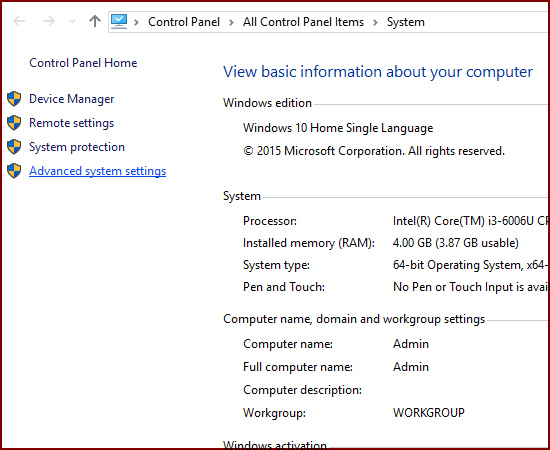The height and width of the screenshot is (450, 550).
Task: Click the '4.00 GB (3.87 GB usable)' value
Action: coord(456,243)
